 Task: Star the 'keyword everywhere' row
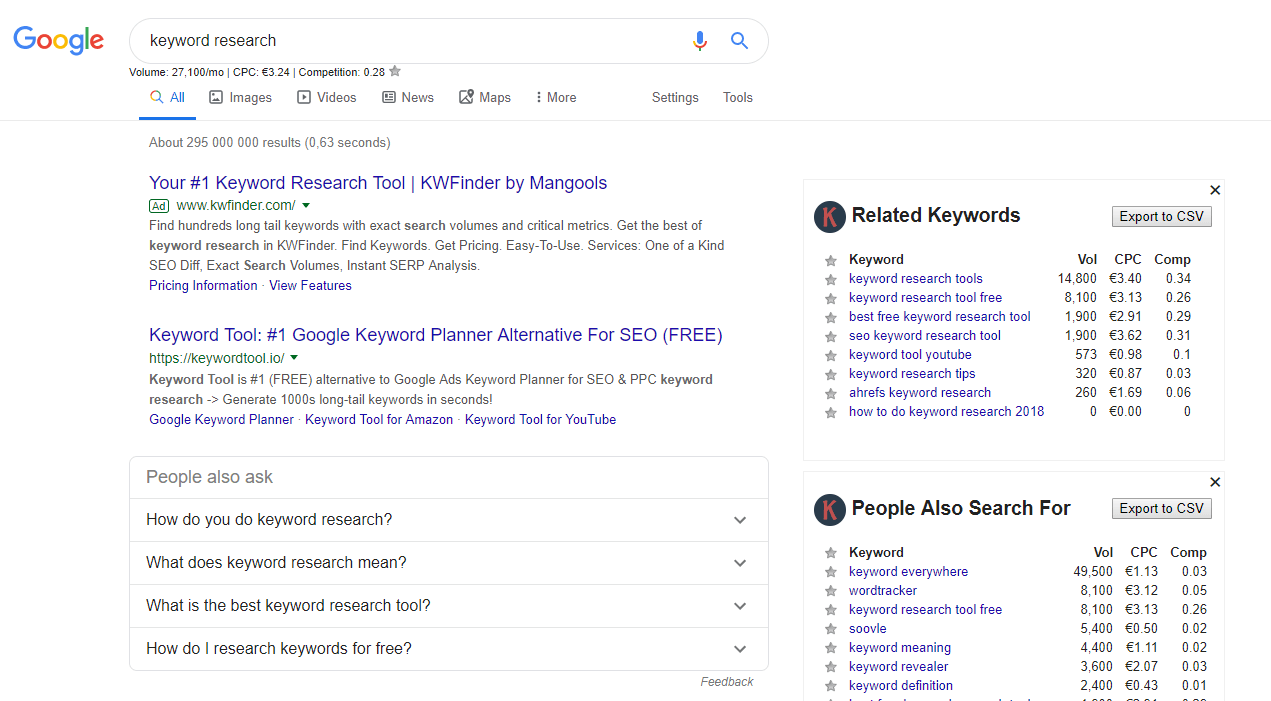(x=830, y=573)
